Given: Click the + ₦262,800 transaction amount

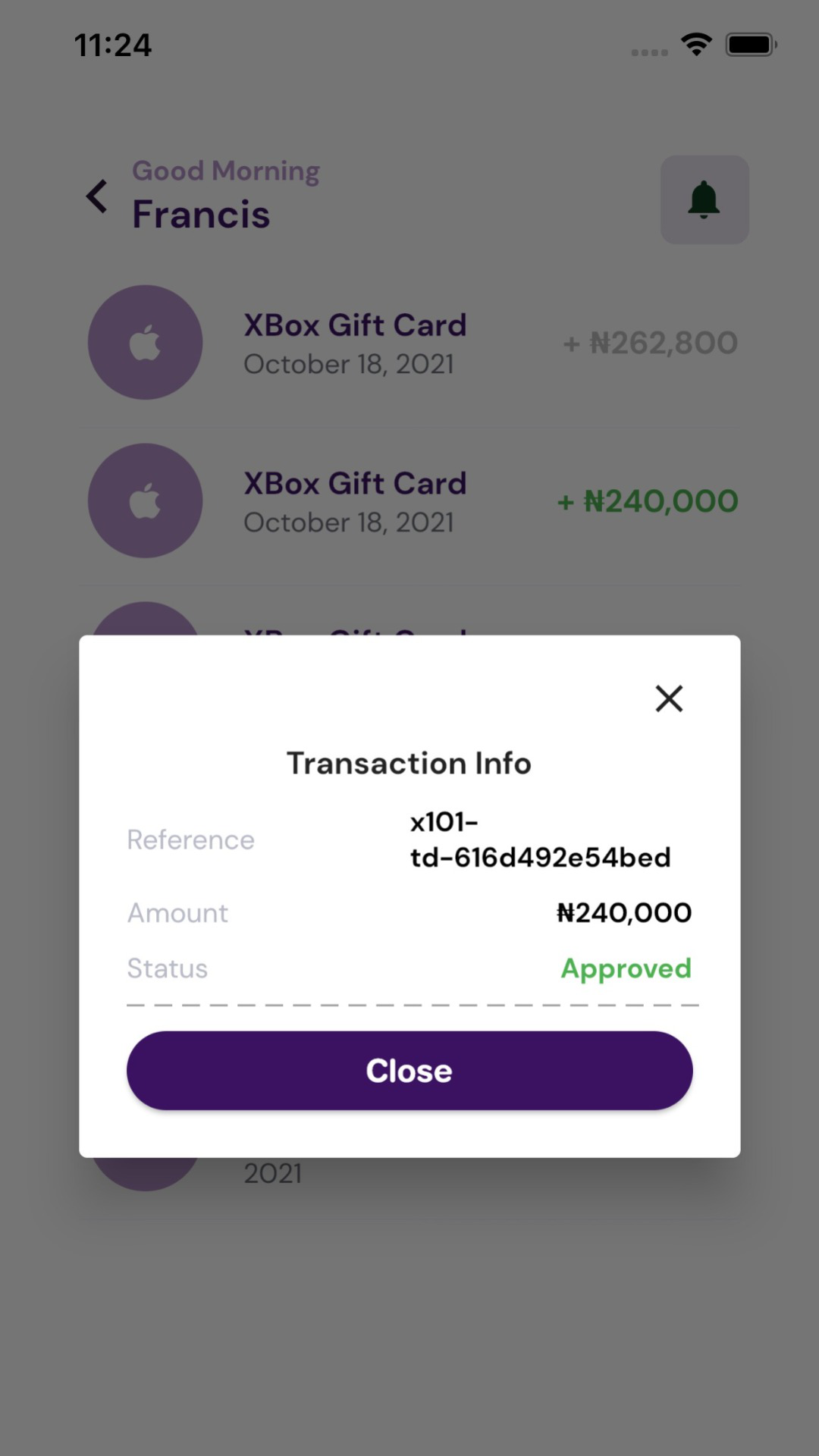Looking at the screenshot, I should [650, 343].
